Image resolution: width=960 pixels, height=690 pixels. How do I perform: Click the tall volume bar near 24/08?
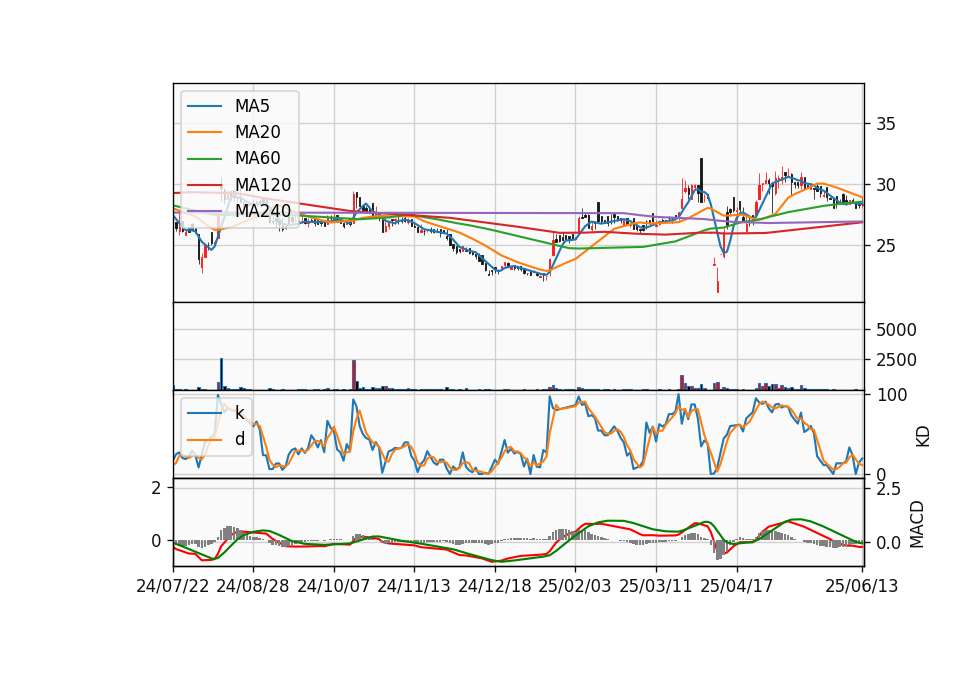[222, 374]
